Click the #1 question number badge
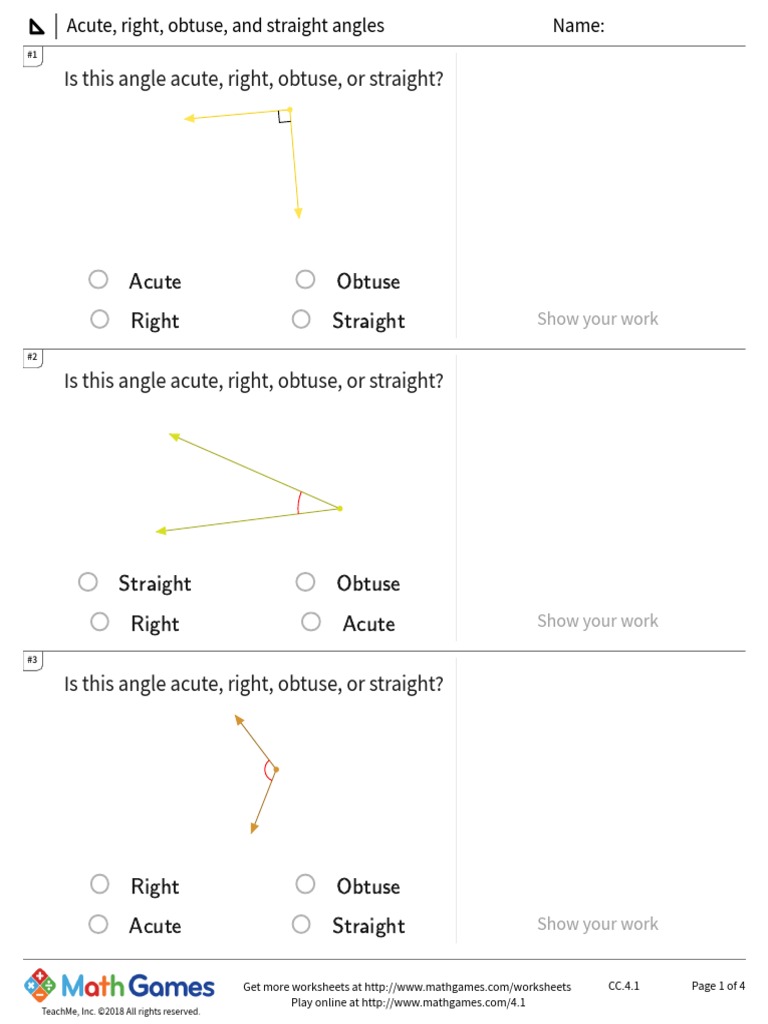Viewport: 768px width, 1024px height. point(32,55)
